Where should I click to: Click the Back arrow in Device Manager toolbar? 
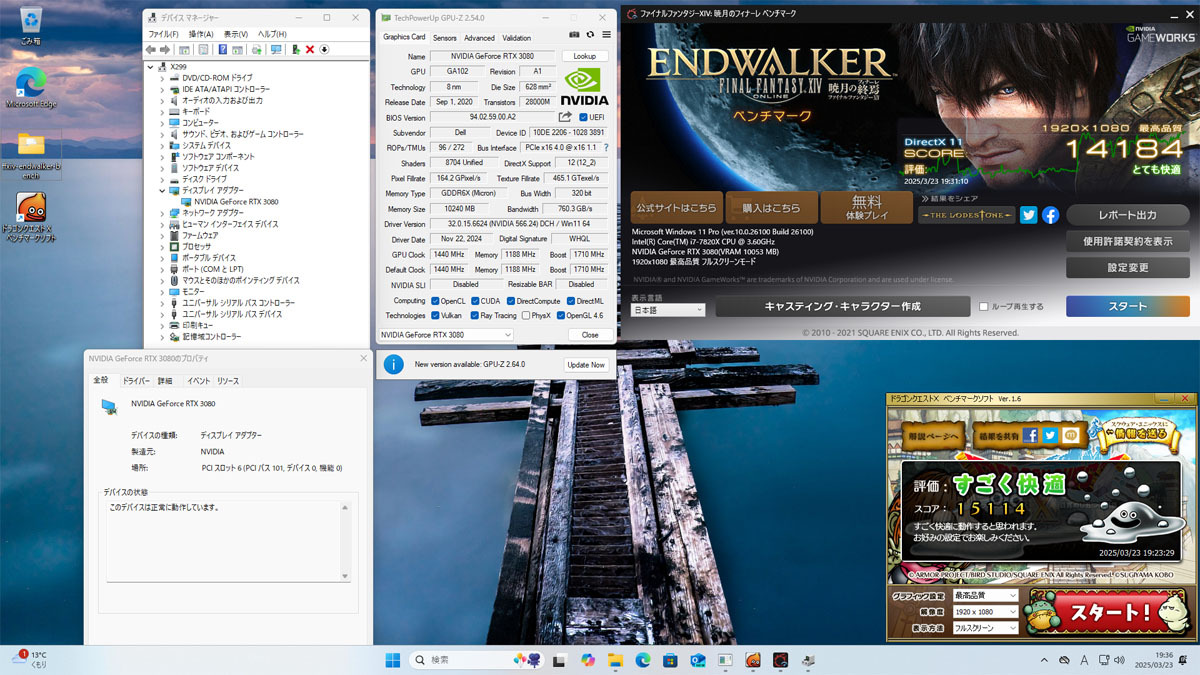coord(151,50)
